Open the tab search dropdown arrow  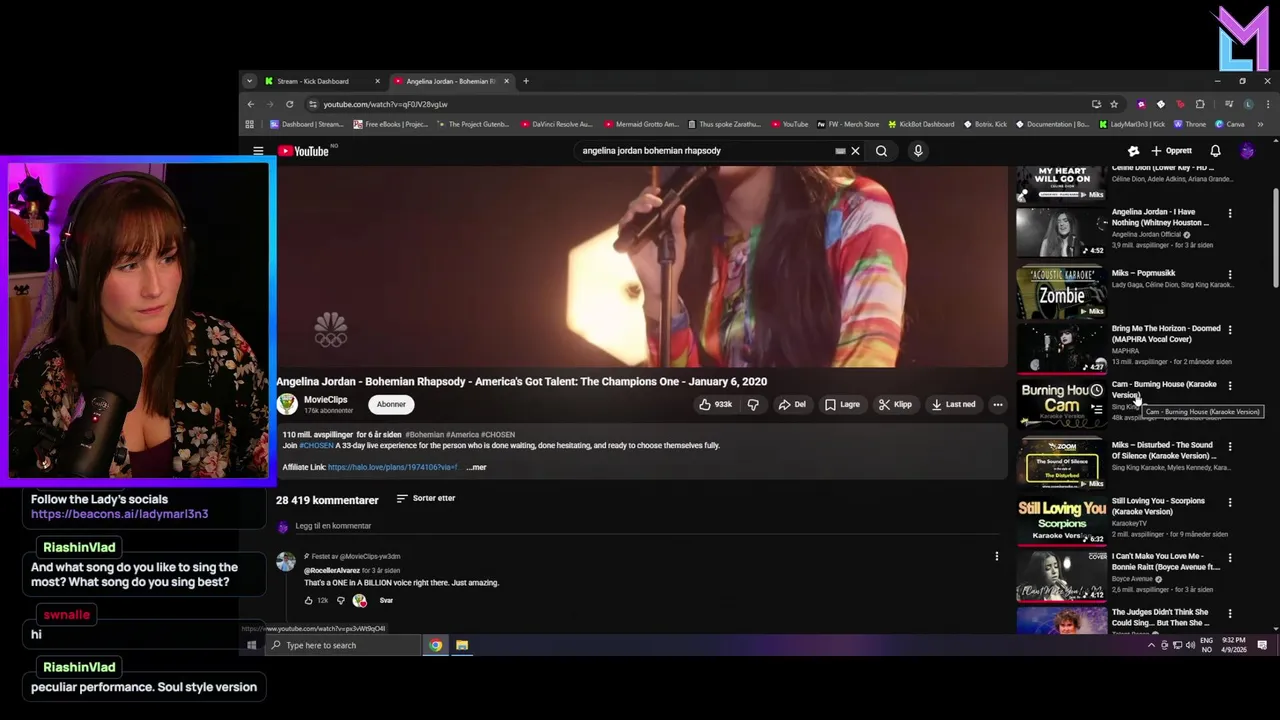[x=249, y=81]
